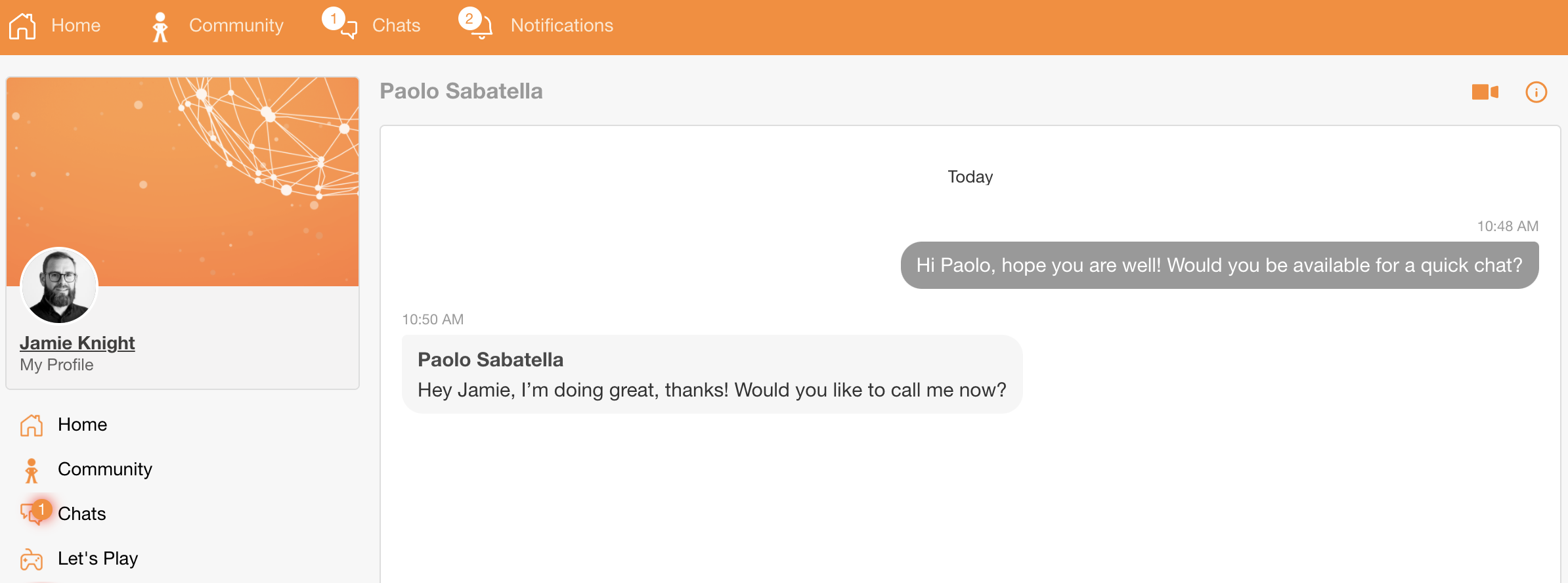This screenshot has width=1568, height=583.
Task: Open the Notifications bell icon with the 2 badge
Action: click(476, 24)
